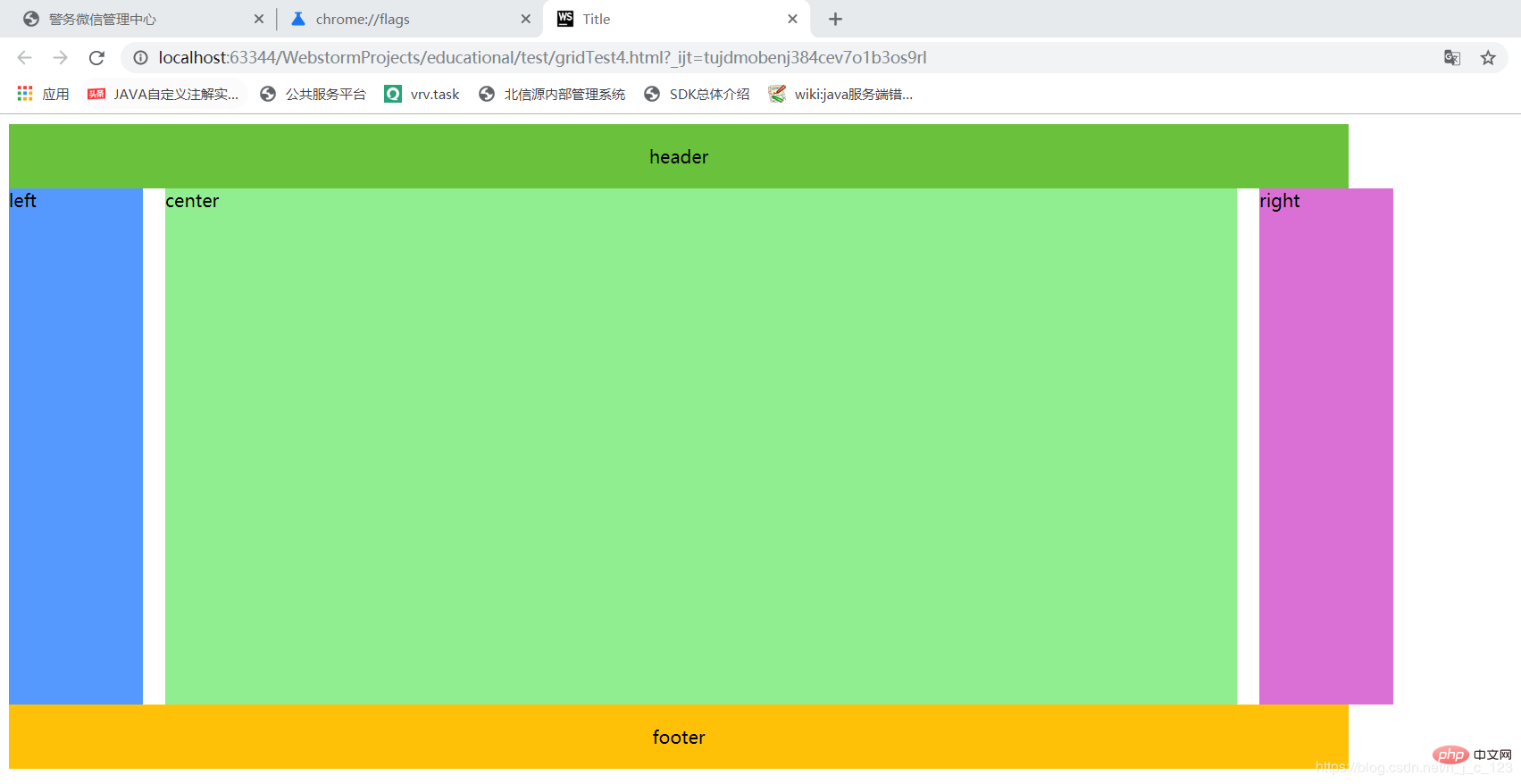Click the address bar URL field
1521x784 pixels.
786,58
